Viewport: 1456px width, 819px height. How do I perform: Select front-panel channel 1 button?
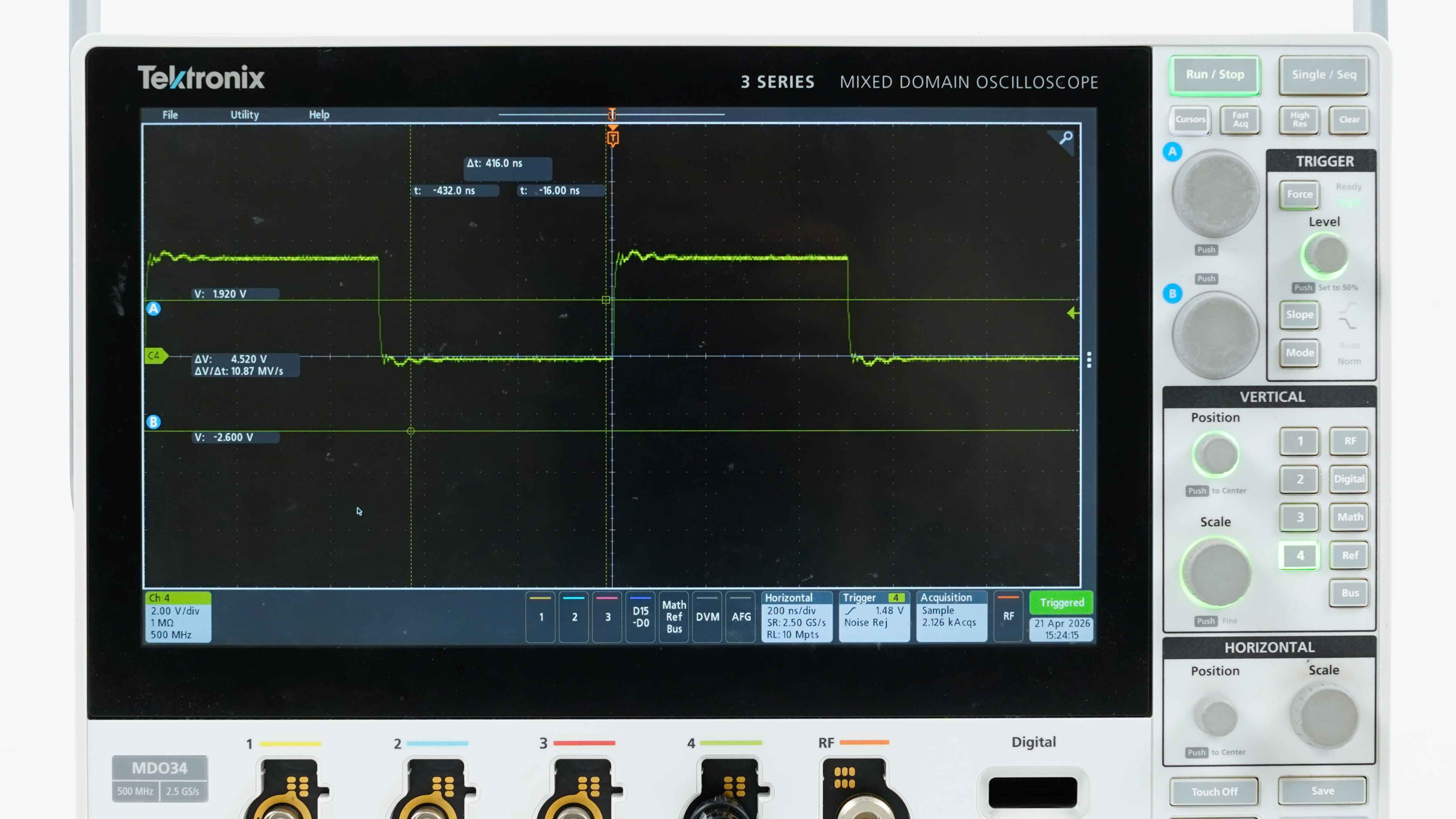1299,442
